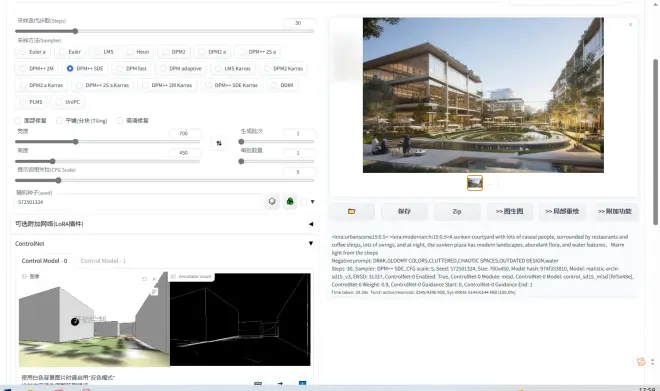Reuse last seed with the green recycle icon

[290, 202]
